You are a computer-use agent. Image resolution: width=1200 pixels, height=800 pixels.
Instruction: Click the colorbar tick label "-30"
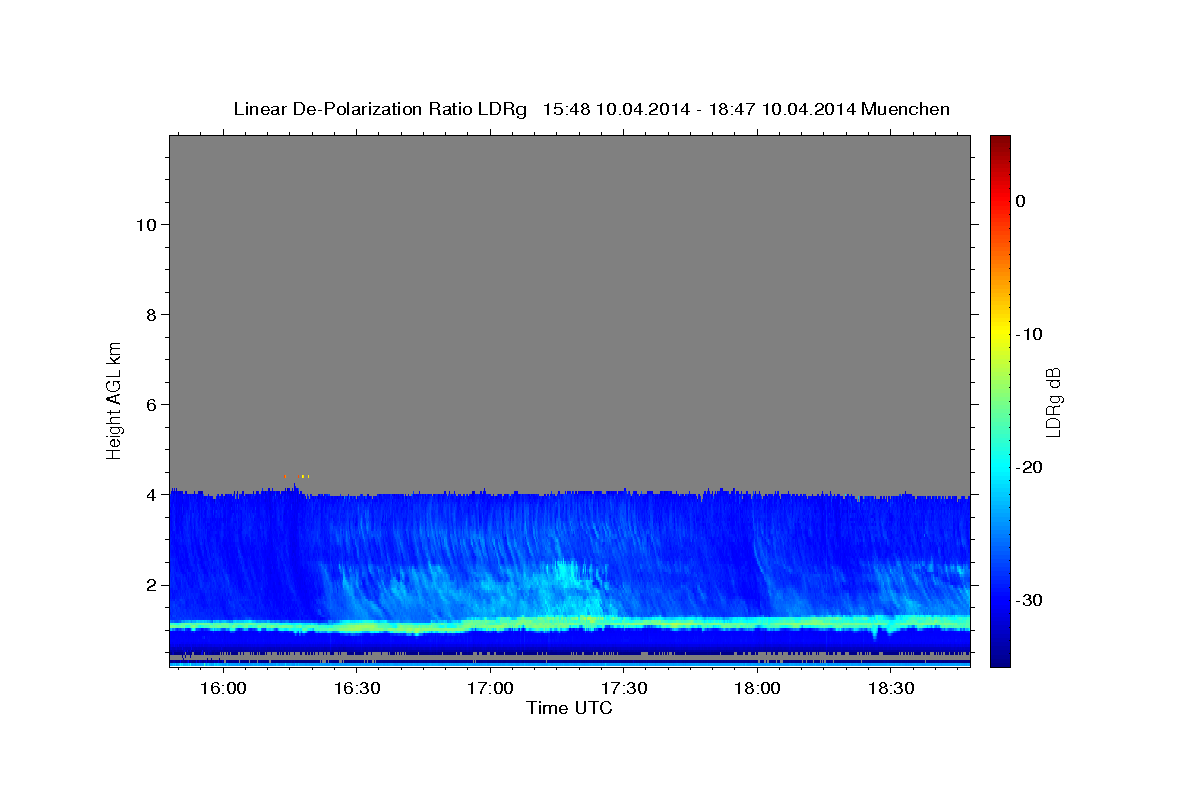tap(1029, 600)
